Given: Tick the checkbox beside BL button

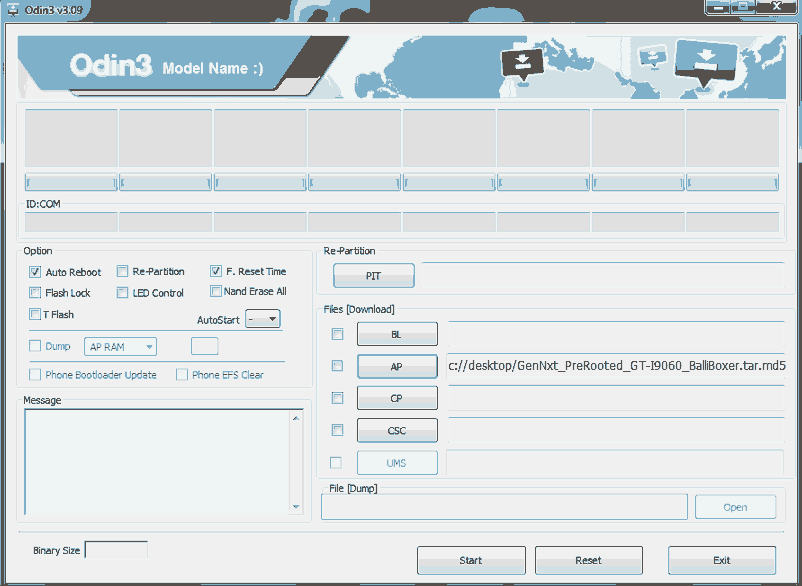Looking at the screenshot, I should coord(338,334).
